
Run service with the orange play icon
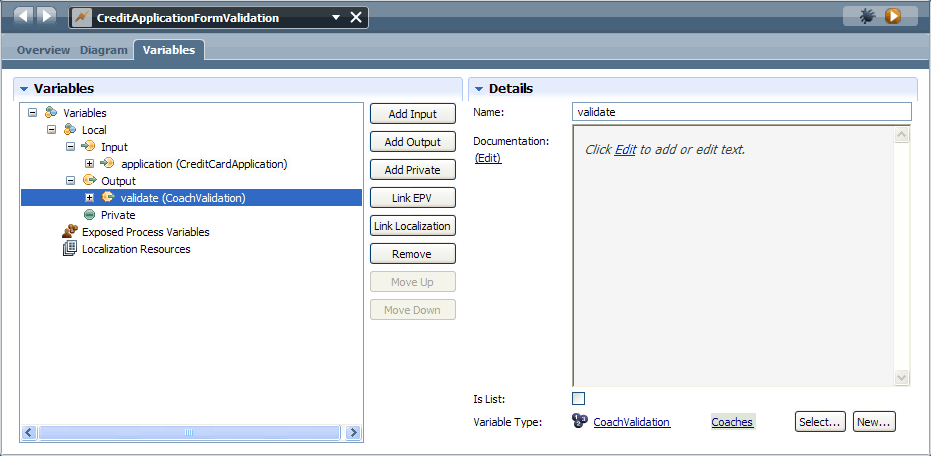(x=892, y=17)
